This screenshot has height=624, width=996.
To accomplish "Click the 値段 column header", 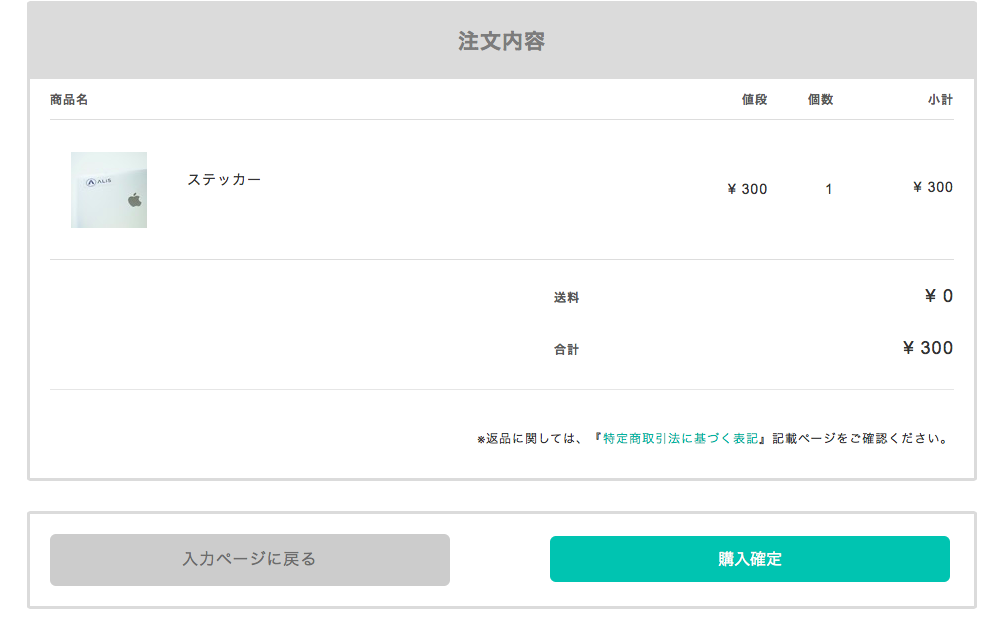I will click(754, 100).
